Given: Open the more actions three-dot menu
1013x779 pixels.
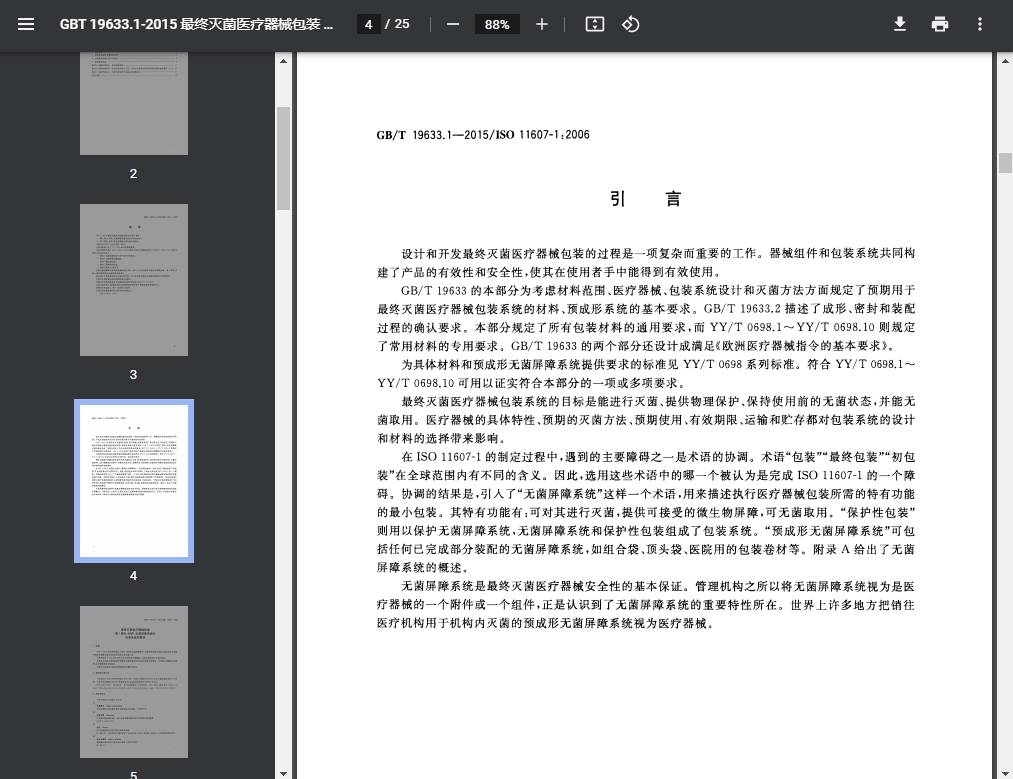Looking at the screenshot, I should [x=980, y=24].
